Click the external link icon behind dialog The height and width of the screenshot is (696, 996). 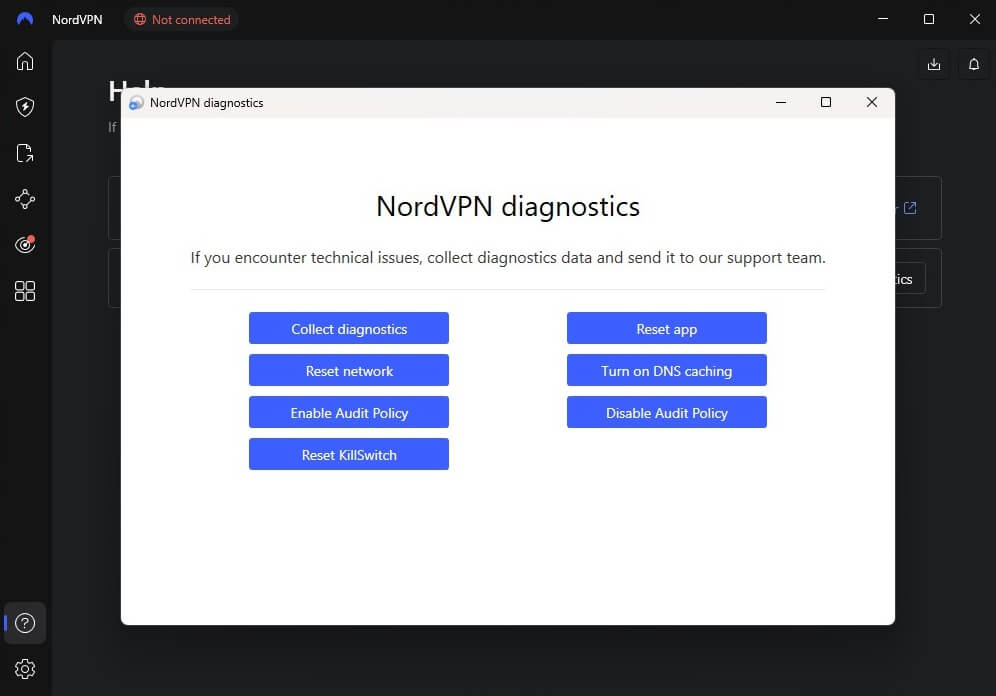[x=910, y=208]
